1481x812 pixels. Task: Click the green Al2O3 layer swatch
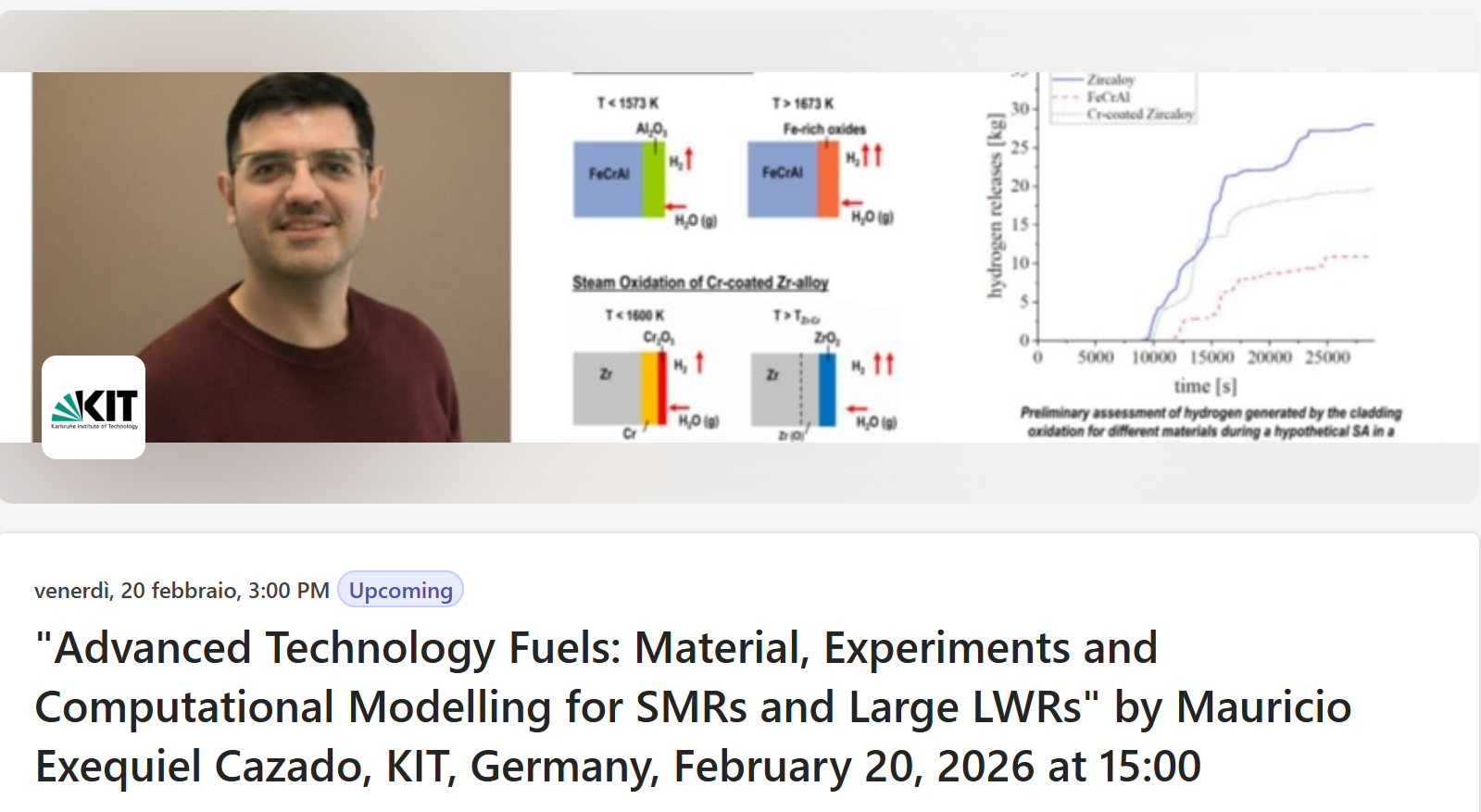pos(654,179)
